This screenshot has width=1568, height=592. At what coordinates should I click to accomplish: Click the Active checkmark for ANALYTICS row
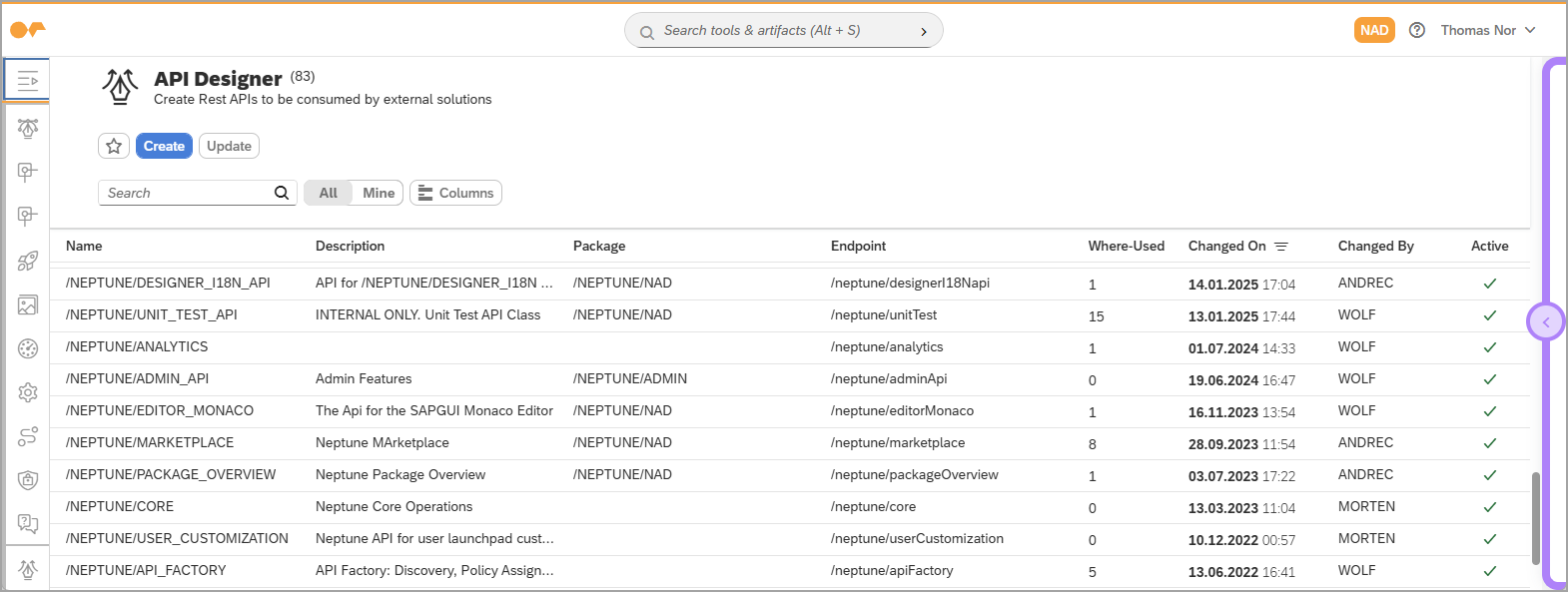pyautogui.click(x=1490, y=347)
